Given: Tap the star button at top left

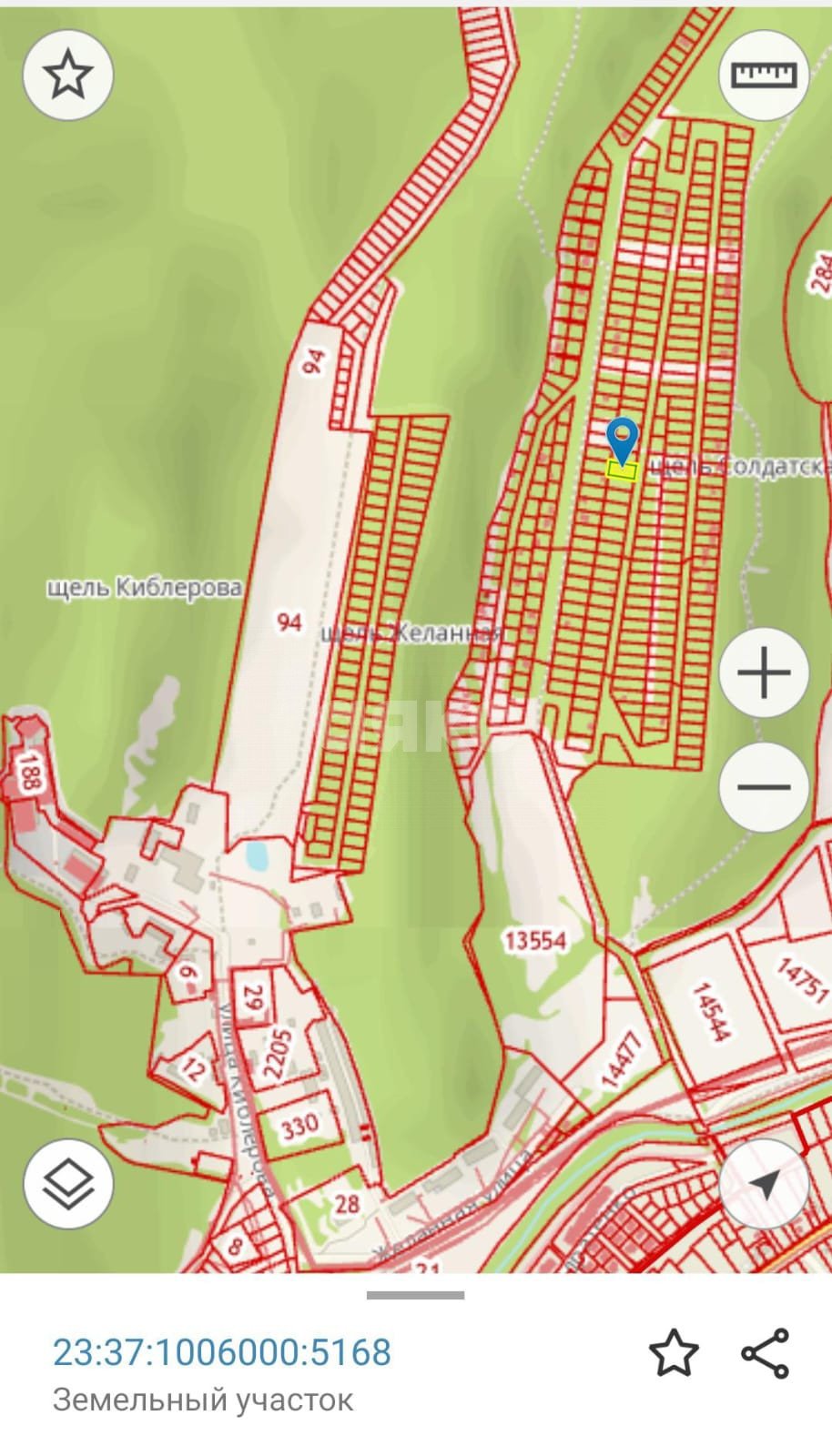Looking at the screenshot, I should point(67,76).
